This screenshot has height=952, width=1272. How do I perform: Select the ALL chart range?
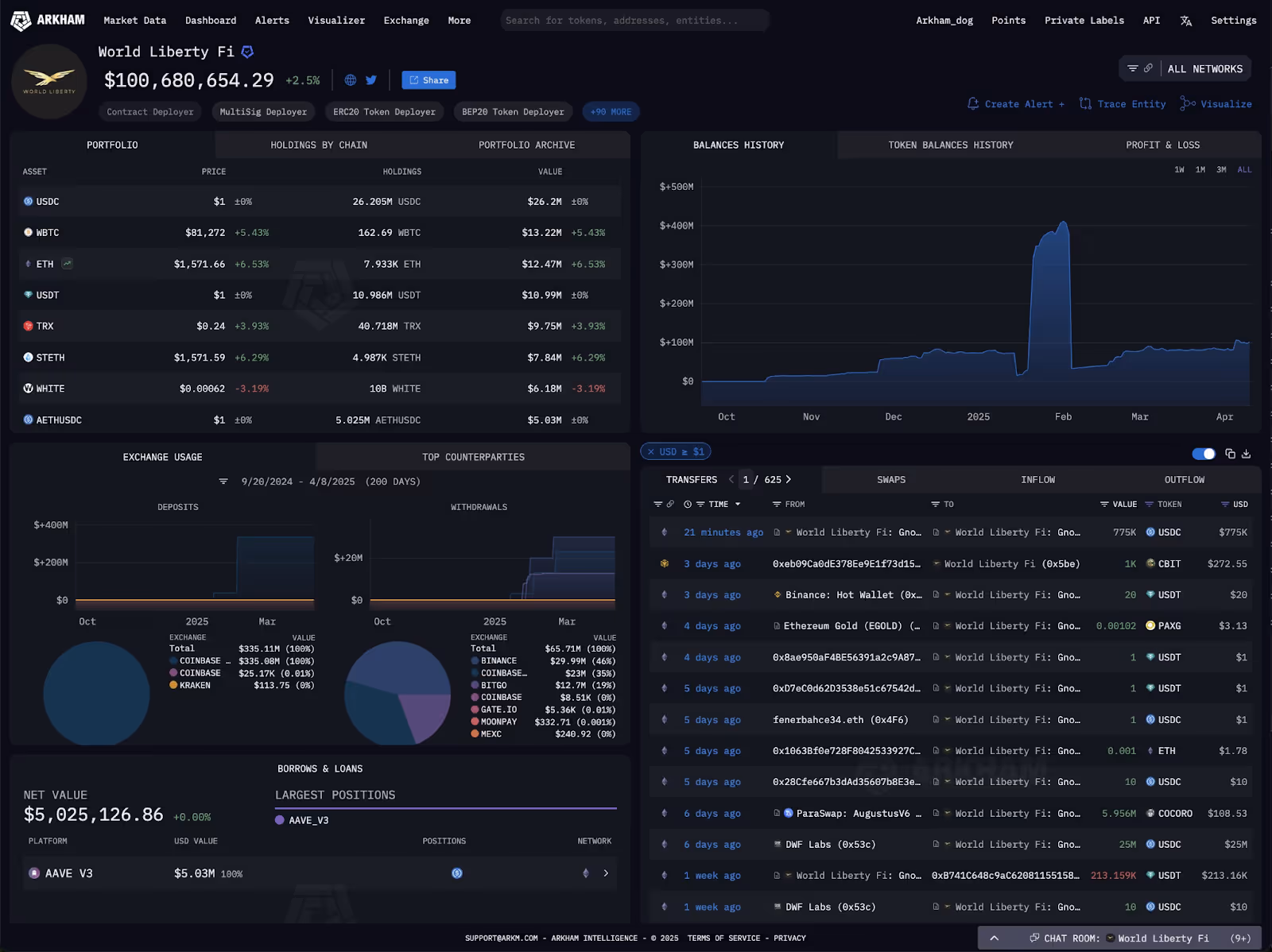1244,170
